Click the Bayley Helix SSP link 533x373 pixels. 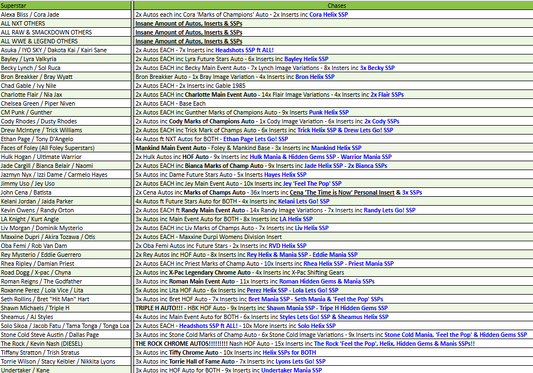click(306, 59)
